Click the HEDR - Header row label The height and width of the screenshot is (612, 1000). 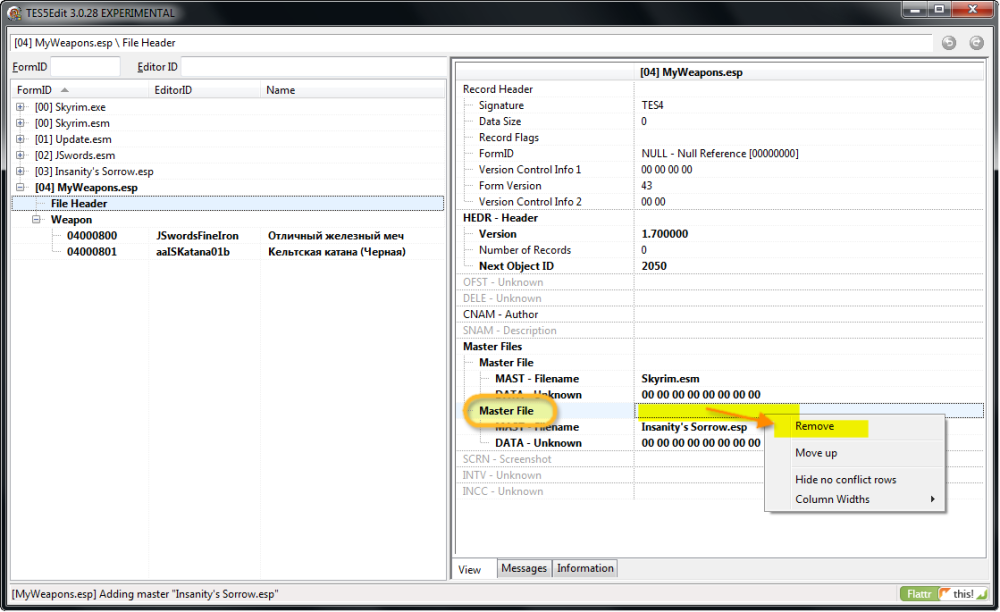pos(500,218)
